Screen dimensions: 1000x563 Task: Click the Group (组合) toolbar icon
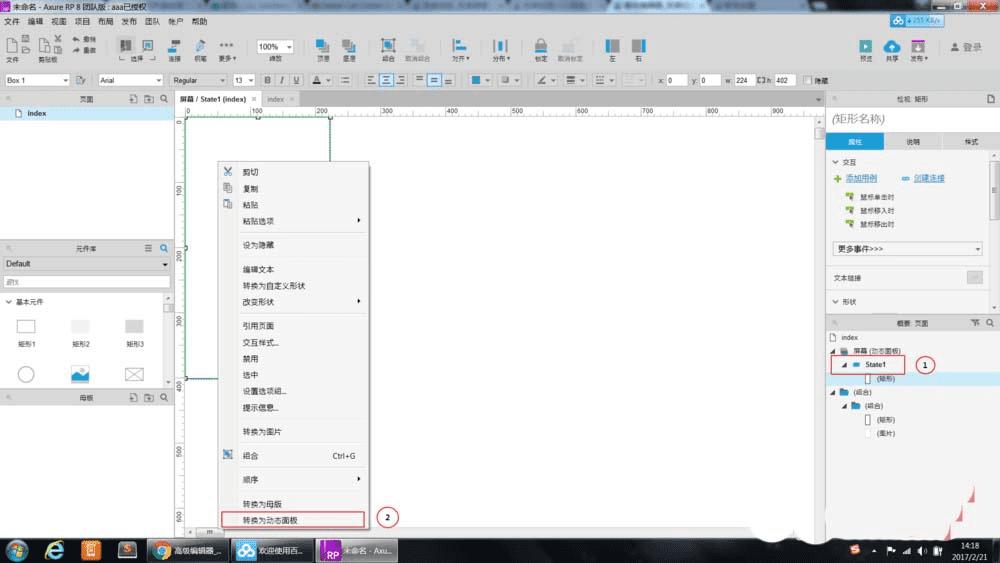click(388, 45)
